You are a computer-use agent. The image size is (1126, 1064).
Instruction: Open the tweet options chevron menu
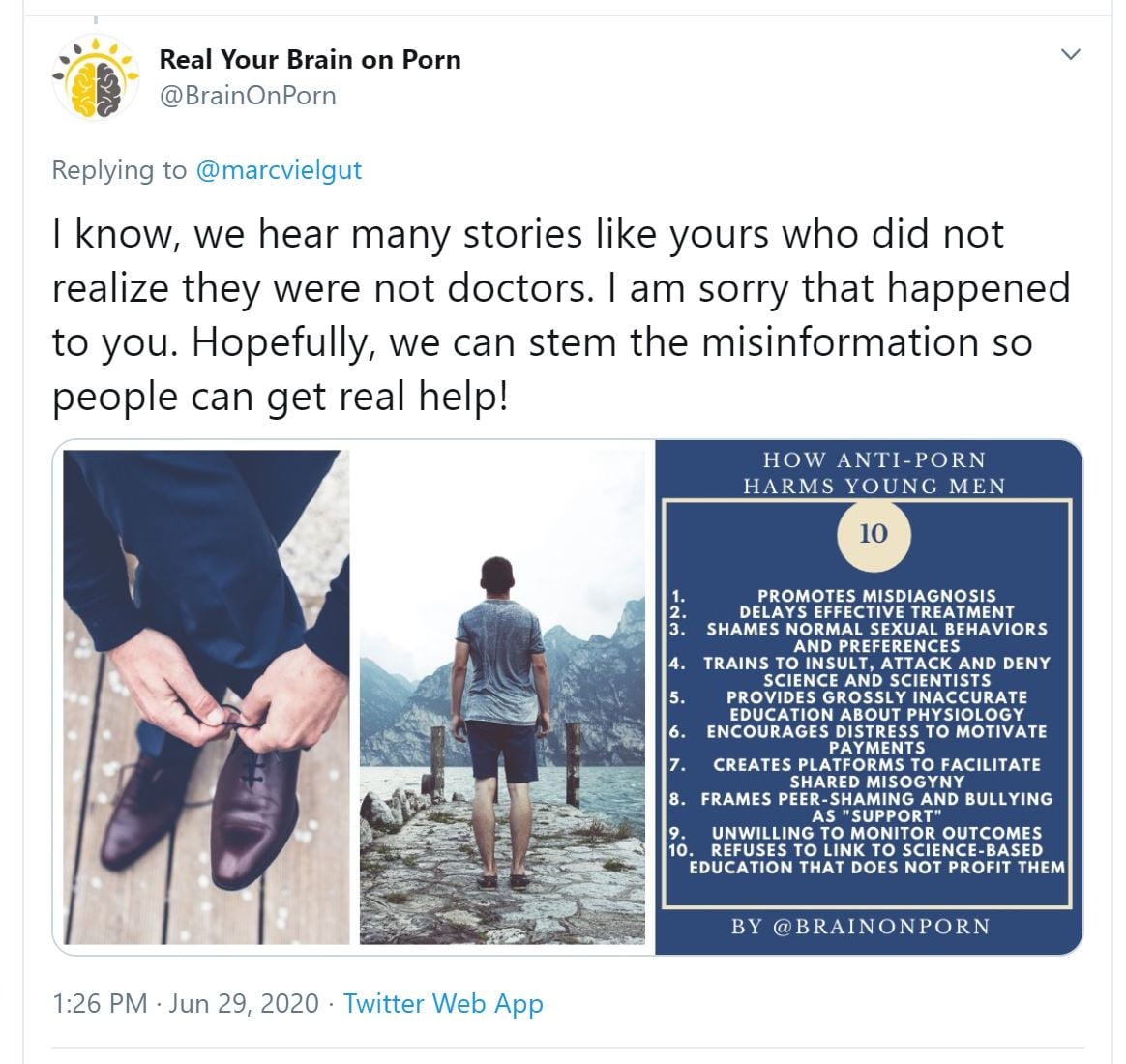[1070, 54]
